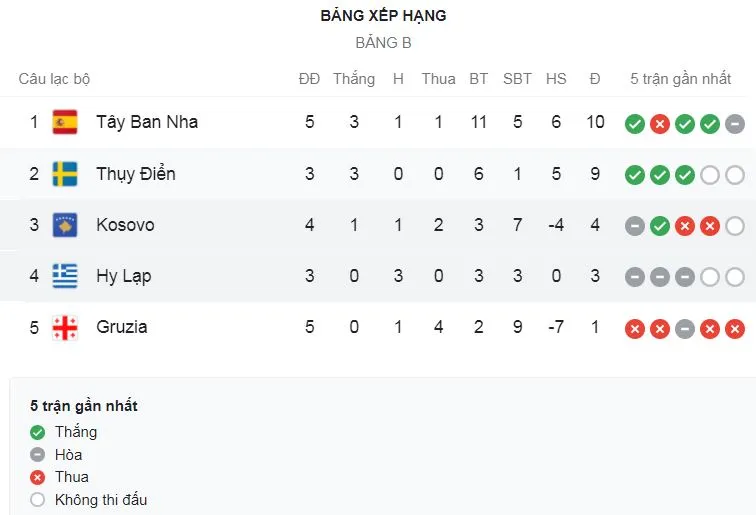Click Kosovo's green win result icon
The height and width of the screenshot is (515, 756).
[659, 226]
